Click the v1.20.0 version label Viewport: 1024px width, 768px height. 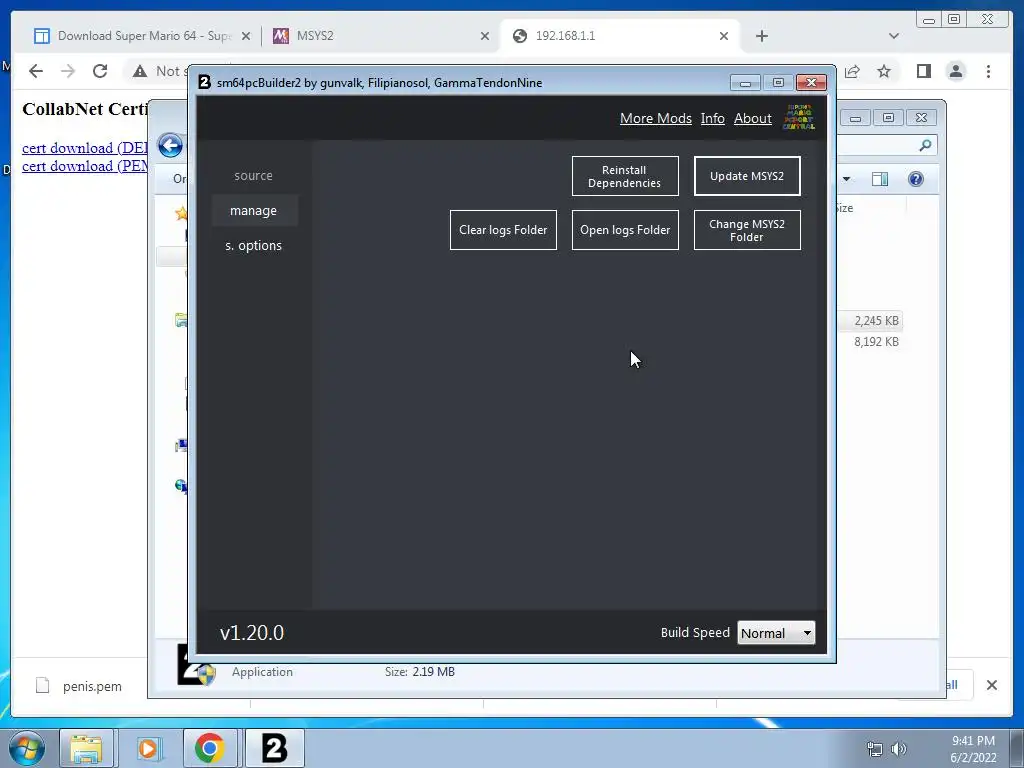[251, 633]
